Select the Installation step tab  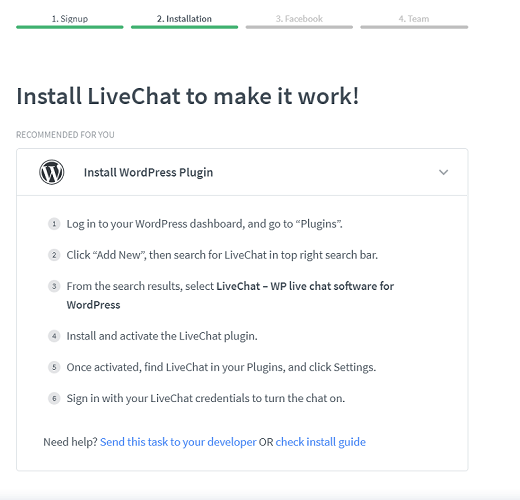pos(184,19)
